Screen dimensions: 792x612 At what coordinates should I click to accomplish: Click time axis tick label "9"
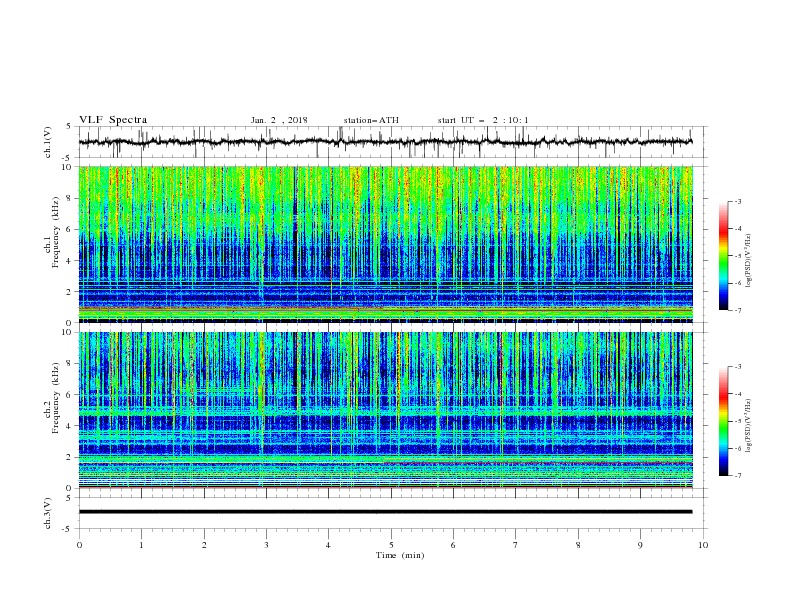point(640,545)
